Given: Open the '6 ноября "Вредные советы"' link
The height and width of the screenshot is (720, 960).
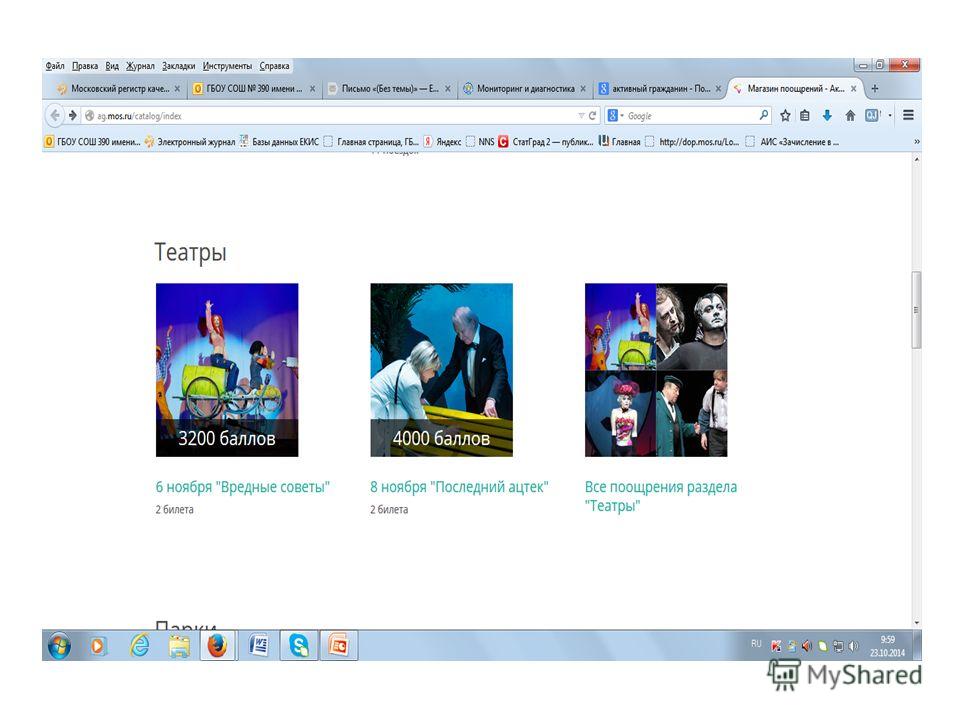Looking at the screenshot, I should tap(242, 487).
